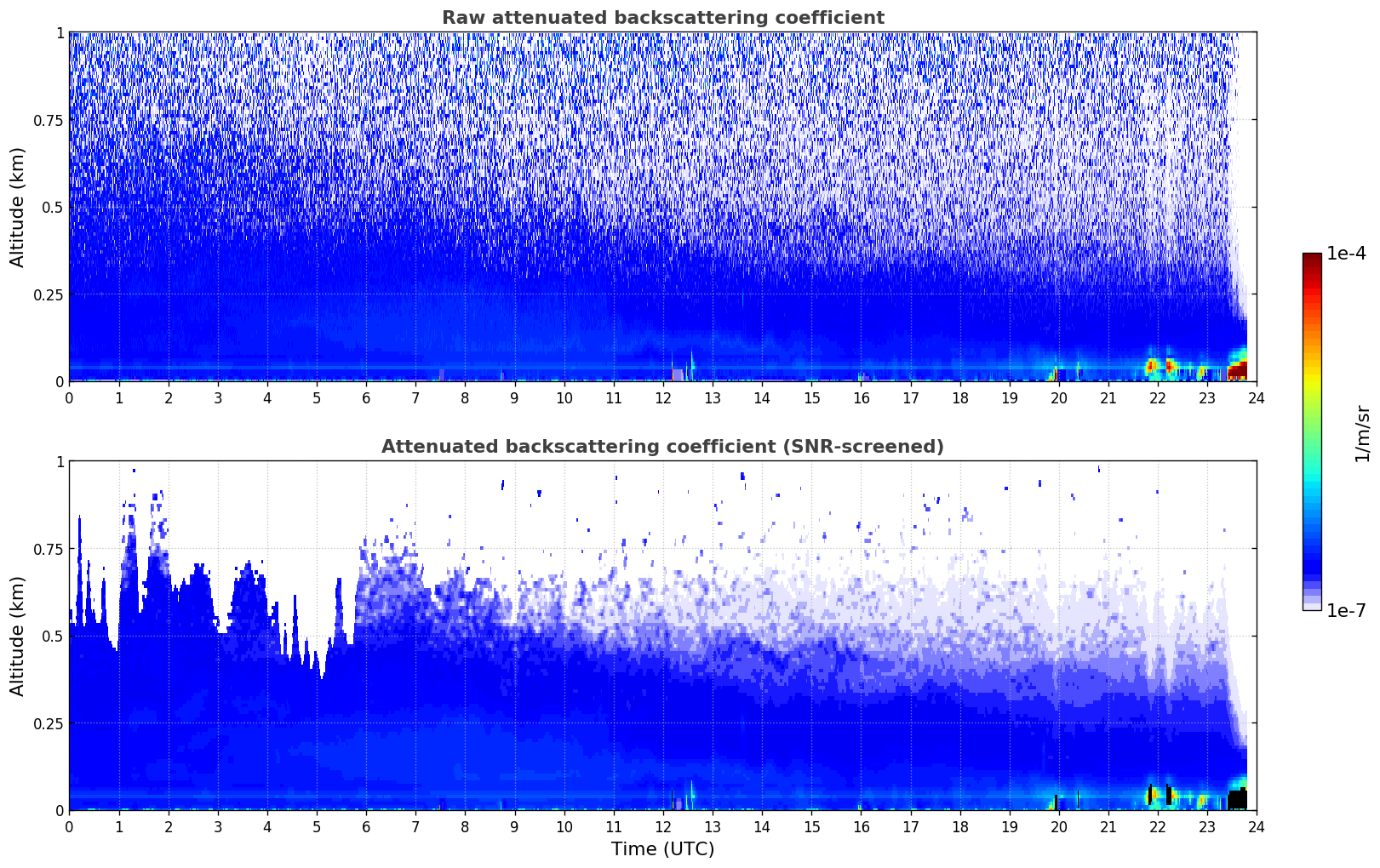This screenshot has height=868, width=1380.
Task: Click the black screened patch near hour 23.5 in the SNR-screened plot
Action: 1237,799
